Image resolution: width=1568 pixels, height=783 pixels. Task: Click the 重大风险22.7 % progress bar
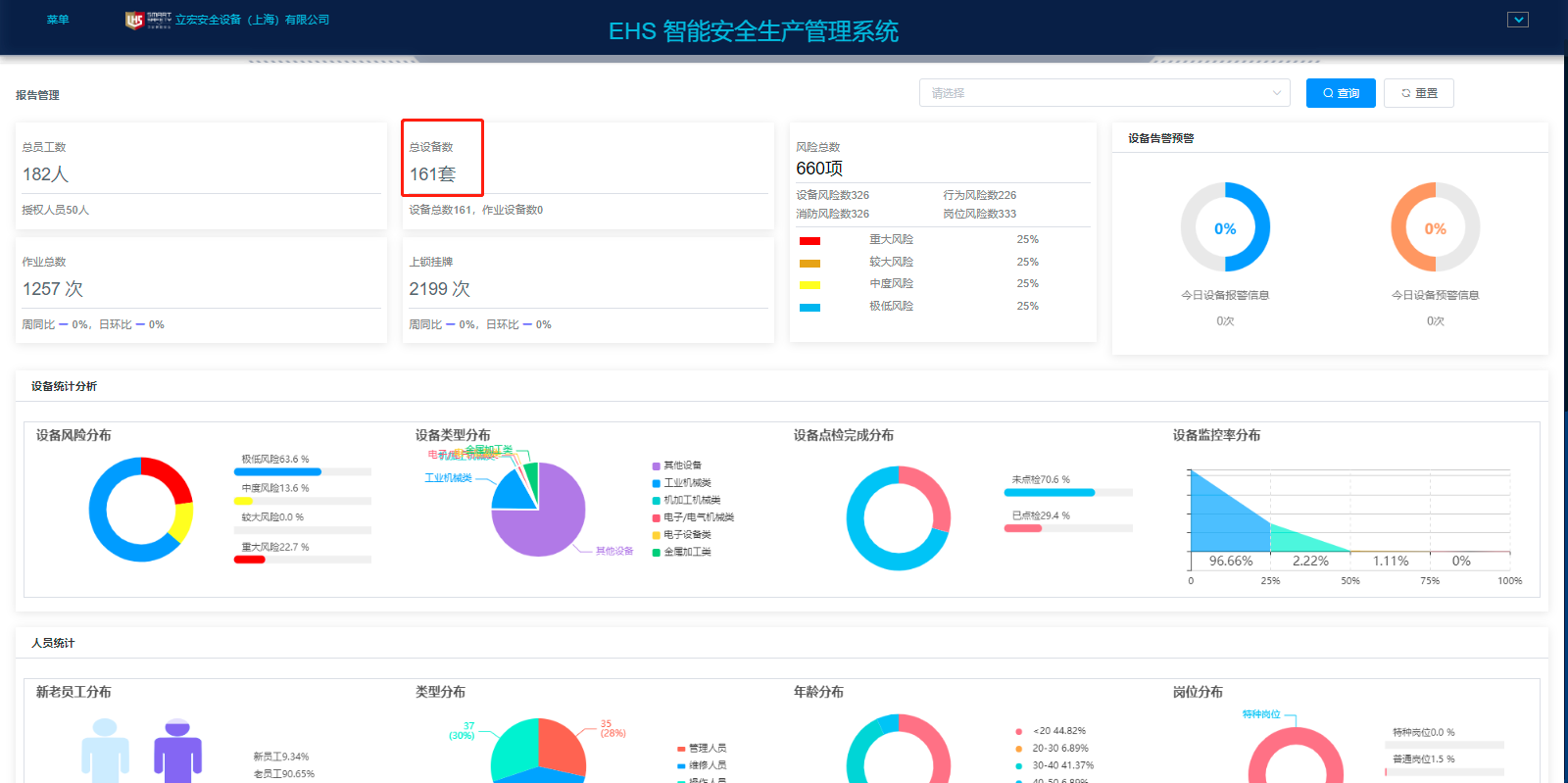click(x=303, y=560)
